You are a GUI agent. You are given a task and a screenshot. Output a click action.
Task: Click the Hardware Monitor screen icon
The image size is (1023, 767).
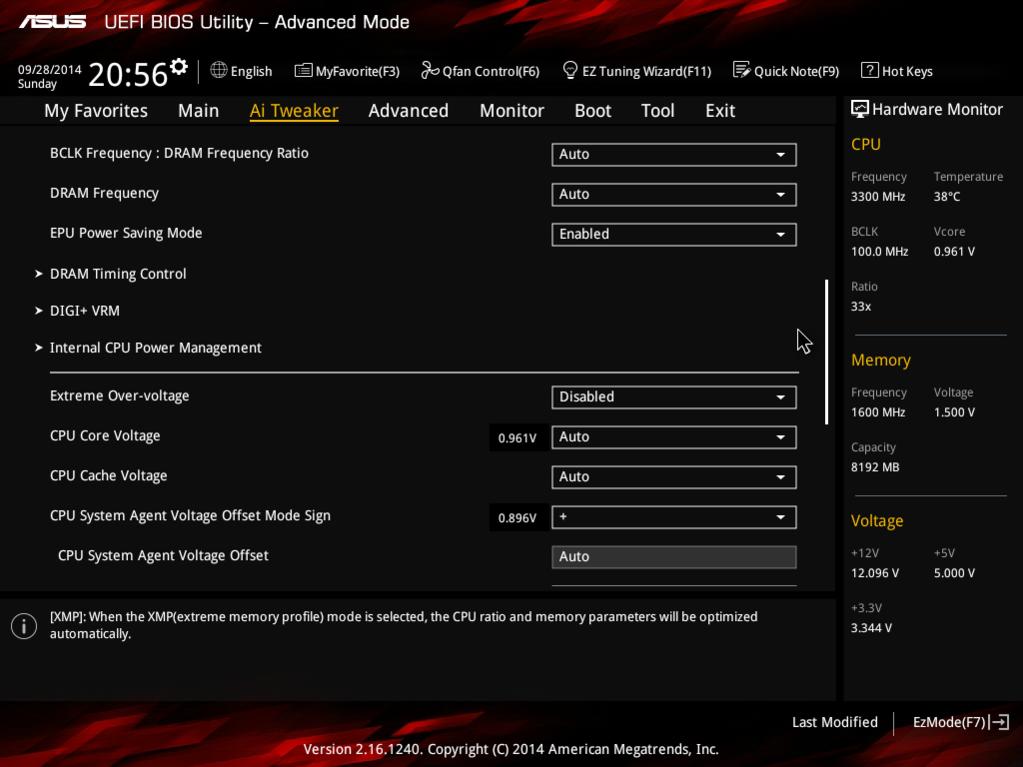click(x=860, y=109)
